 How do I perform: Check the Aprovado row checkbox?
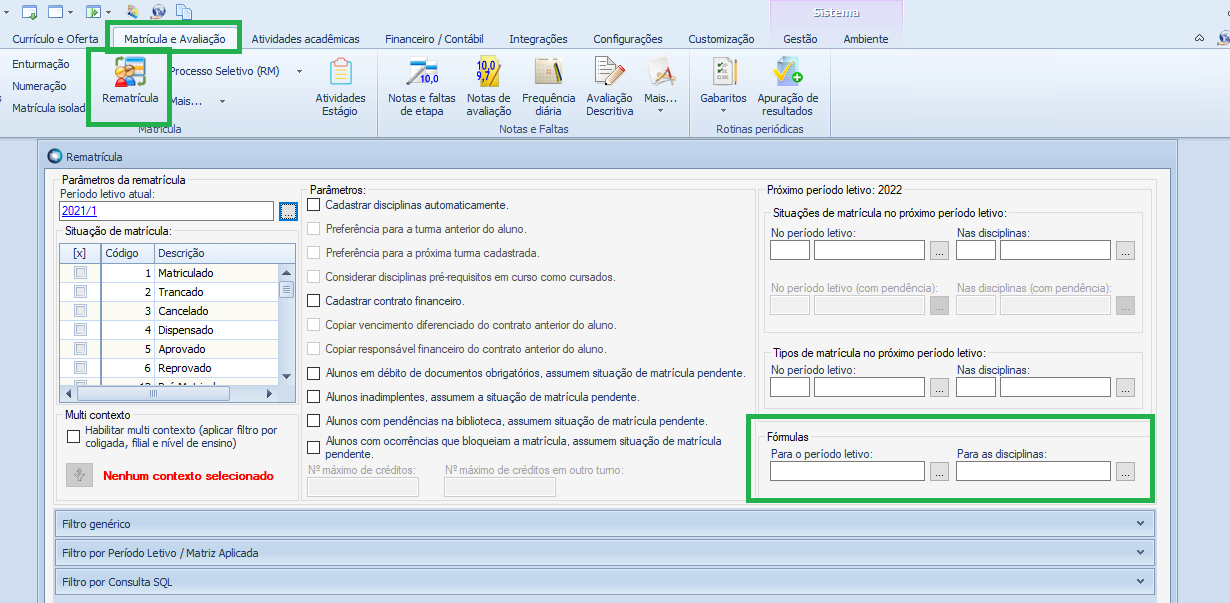(81, 349)
